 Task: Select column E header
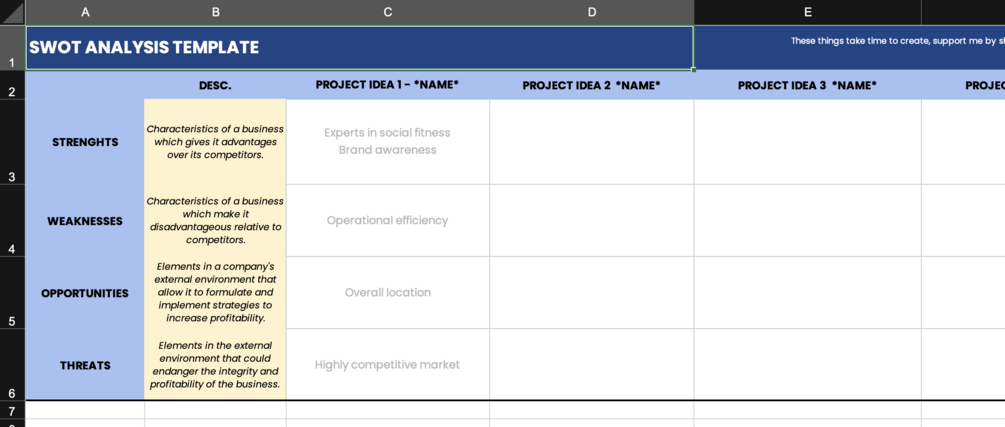click(x=807, y=12)
